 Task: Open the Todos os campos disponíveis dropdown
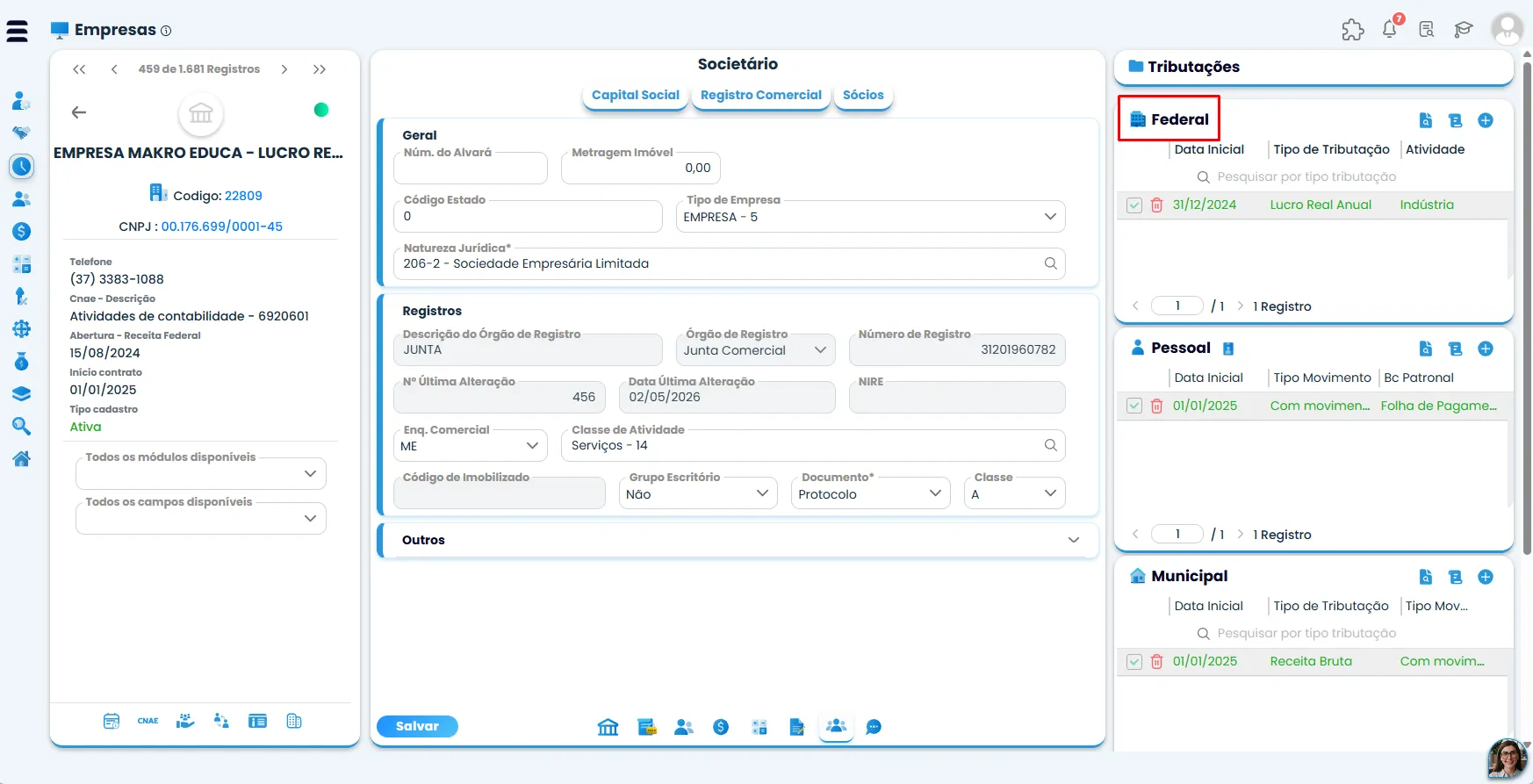201,518
